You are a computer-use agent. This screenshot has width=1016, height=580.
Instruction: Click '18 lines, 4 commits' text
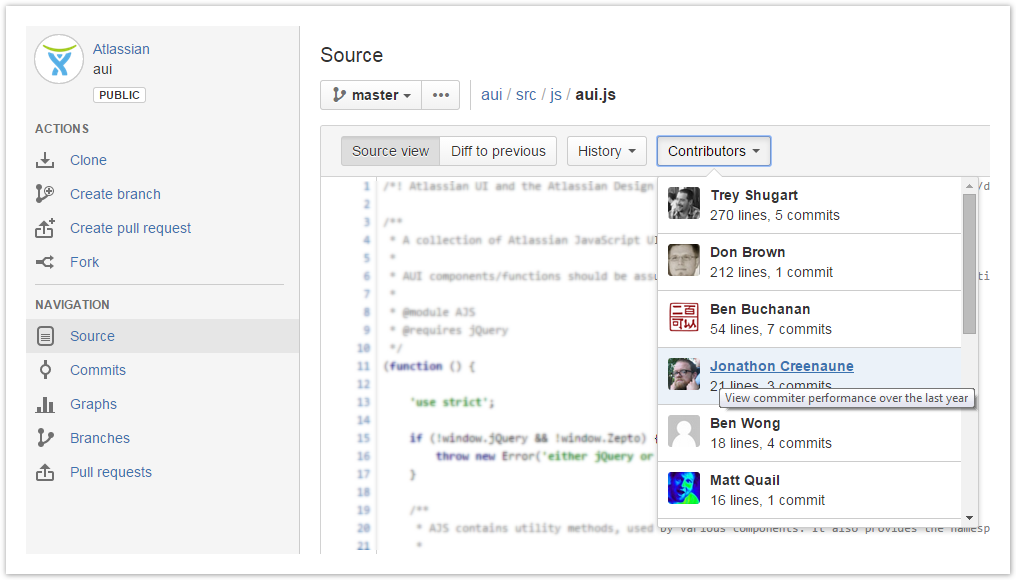[x=770, y=443]
